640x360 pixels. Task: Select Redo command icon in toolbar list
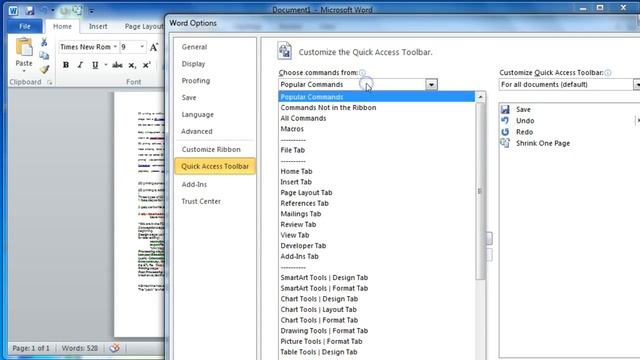(505, 132)
